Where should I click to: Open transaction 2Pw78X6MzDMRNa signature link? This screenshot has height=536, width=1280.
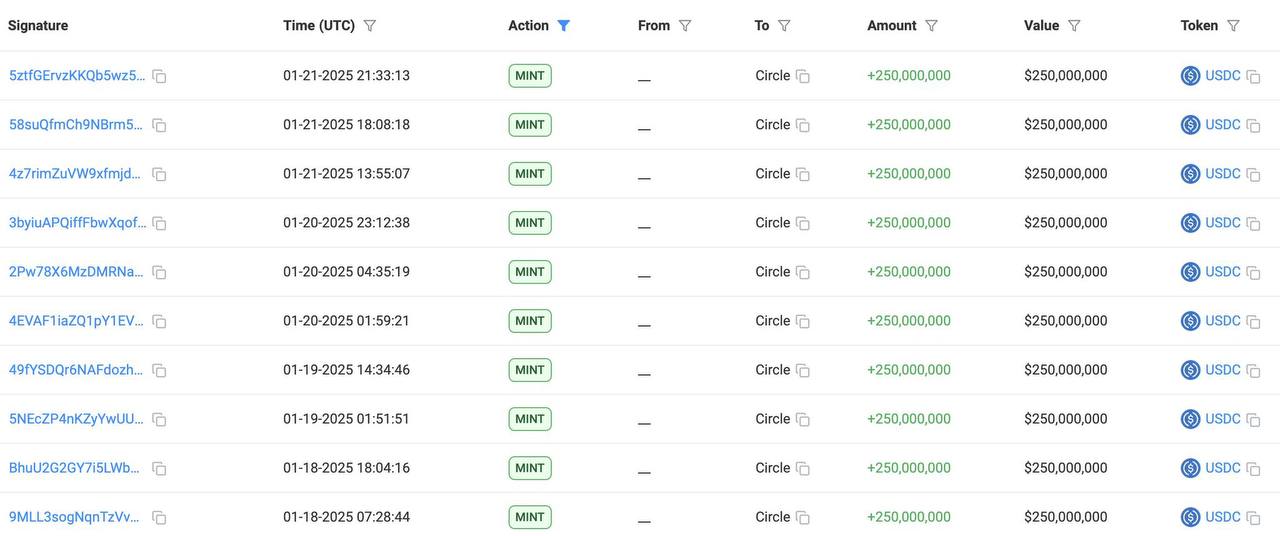(x=75, y=272)
